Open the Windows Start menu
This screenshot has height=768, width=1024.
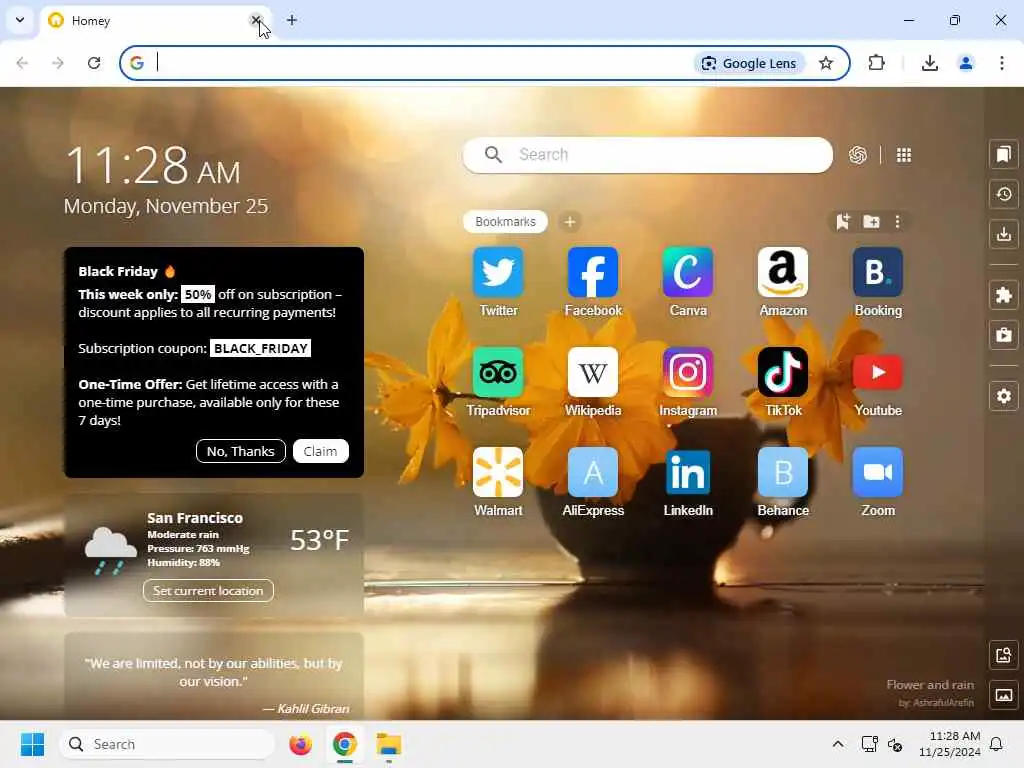(32, 744)
